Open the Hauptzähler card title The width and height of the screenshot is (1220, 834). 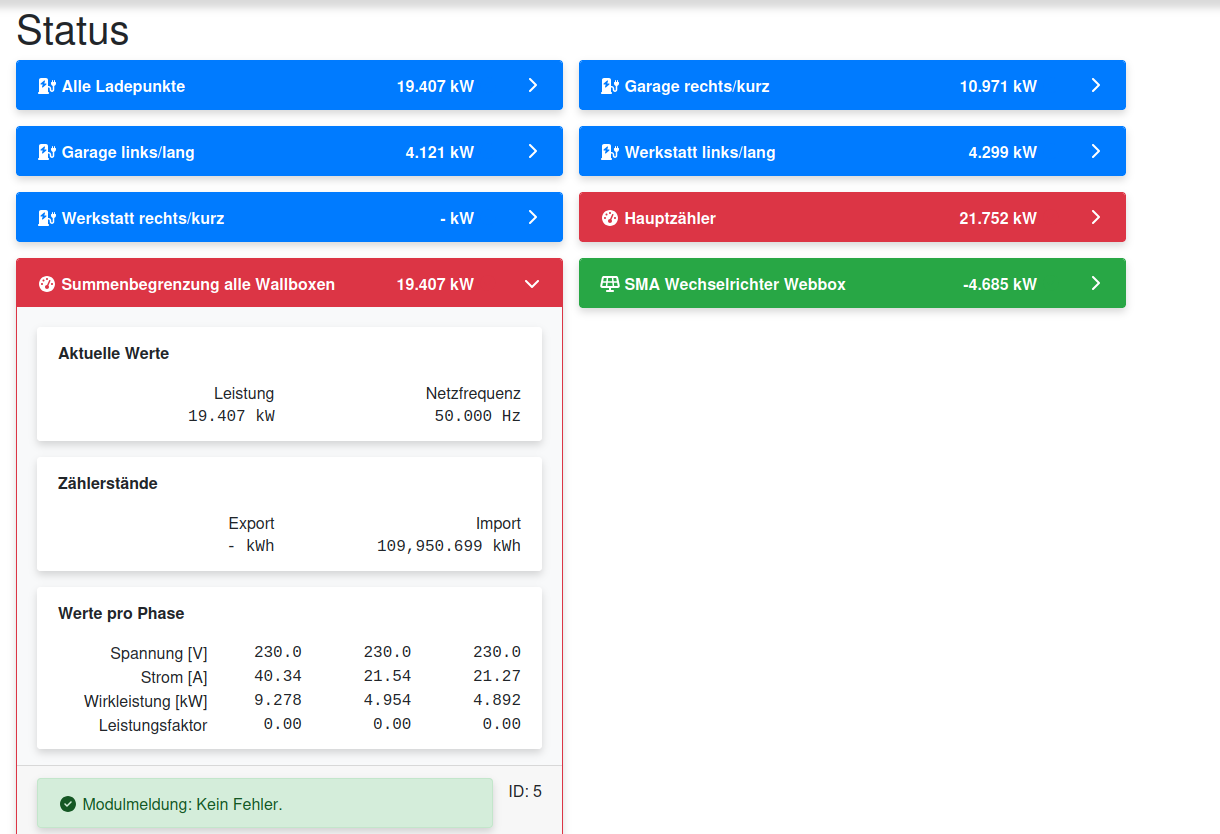pos(670,218)
